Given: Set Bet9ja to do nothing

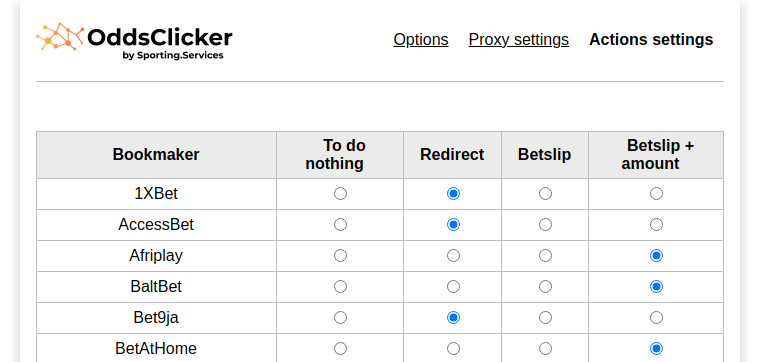Looking at the screenshot, I should click(340, 317).
